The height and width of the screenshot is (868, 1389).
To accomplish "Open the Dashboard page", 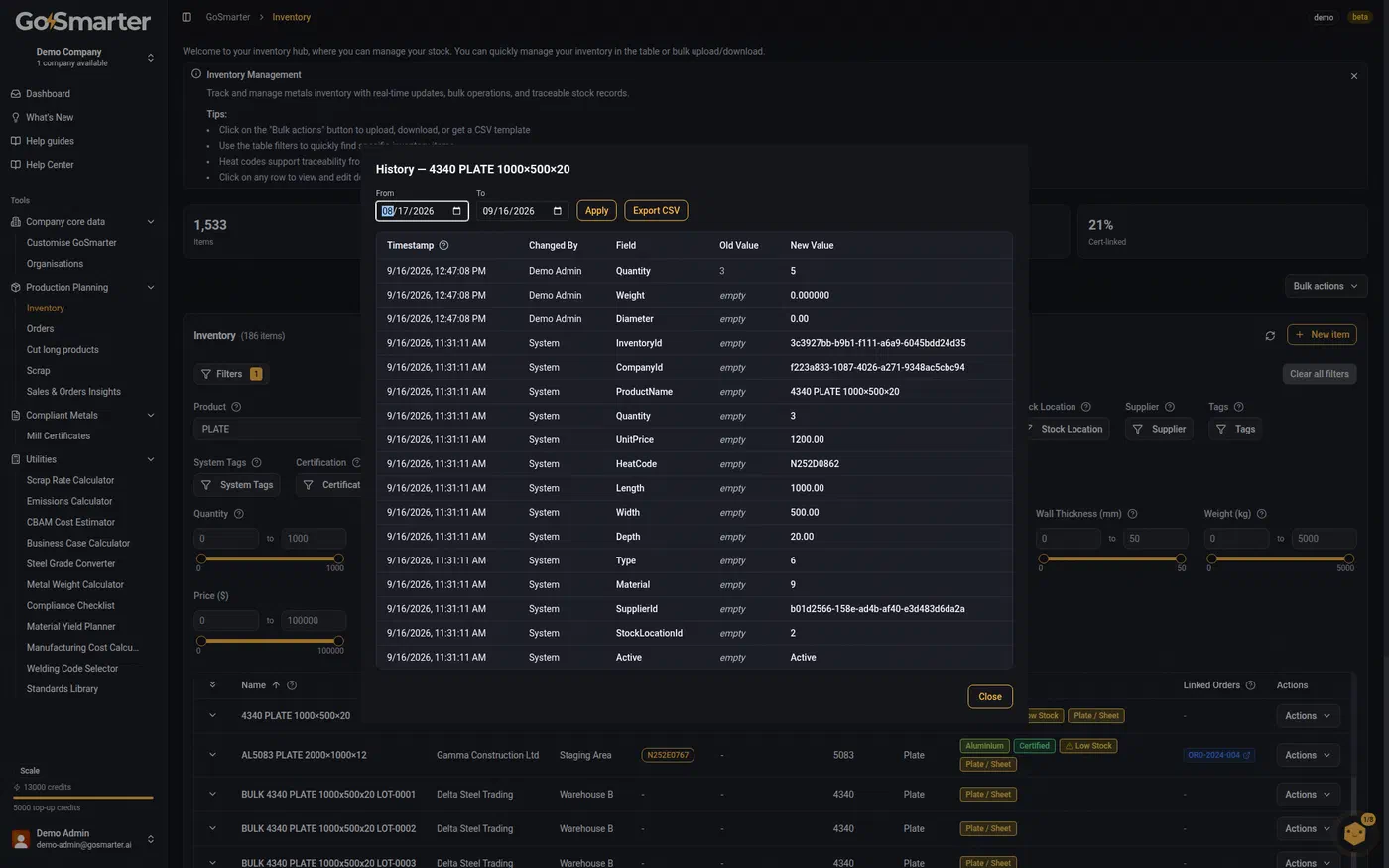I will [x=48, y=94].
